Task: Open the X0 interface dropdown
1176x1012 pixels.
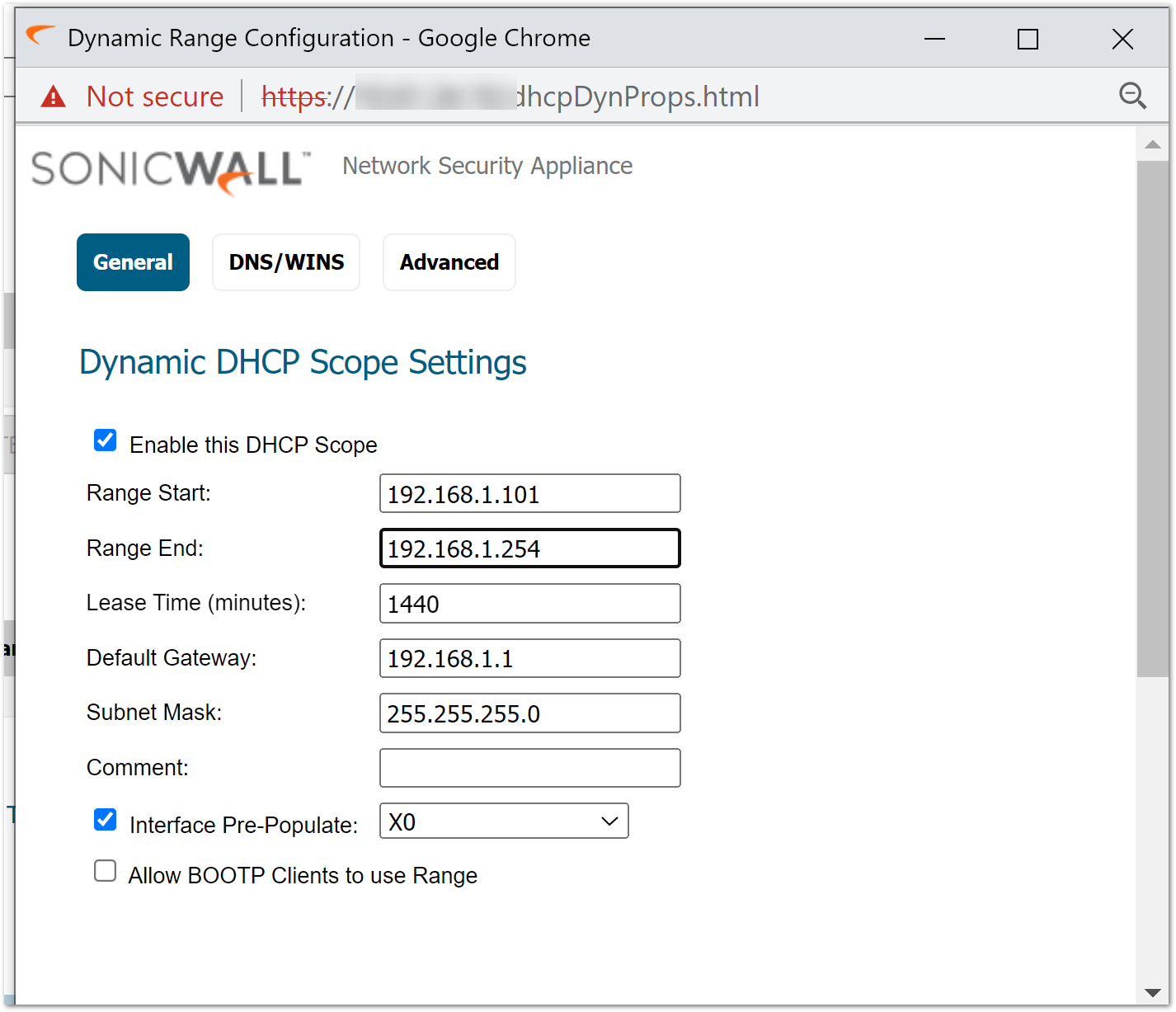Action: (504, 821)
